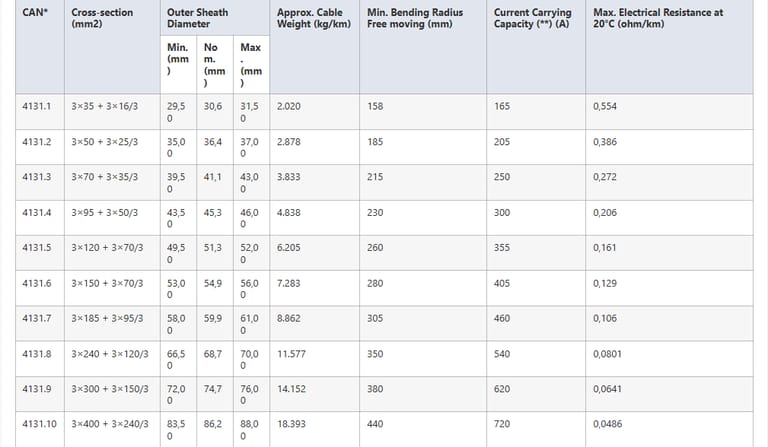Click the Current Carrying Capacity header
This screenshot has height=447, width=768.
click(532, 18)
